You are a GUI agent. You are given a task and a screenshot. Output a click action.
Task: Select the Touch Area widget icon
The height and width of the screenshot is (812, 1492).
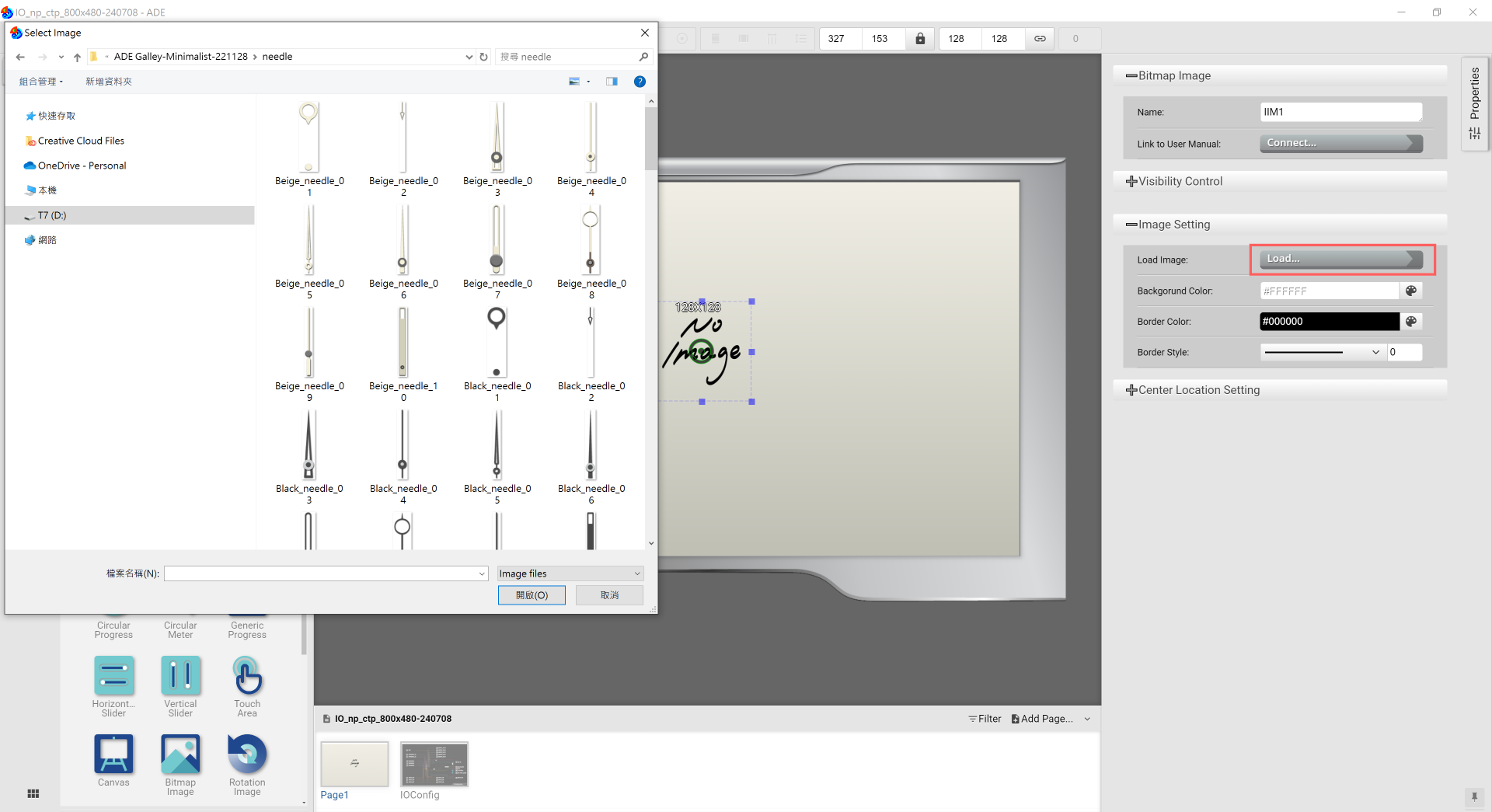247,676
